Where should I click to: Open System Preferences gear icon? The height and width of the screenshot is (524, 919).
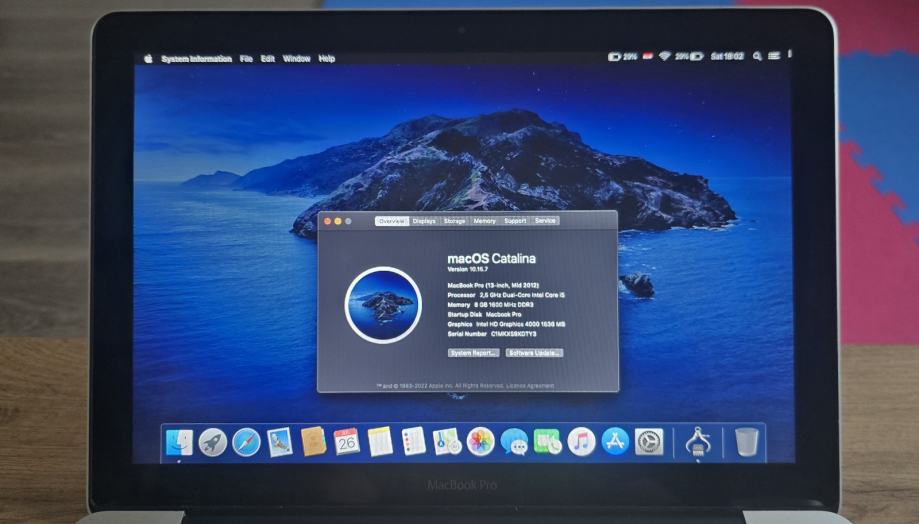[649, 441]
